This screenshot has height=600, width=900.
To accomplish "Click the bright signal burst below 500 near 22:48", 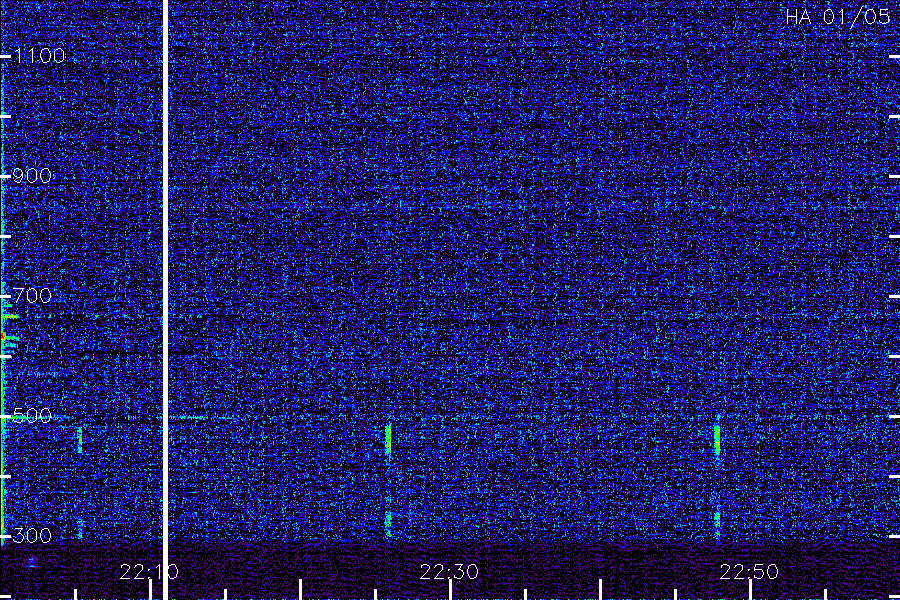I will pos(717,440).
